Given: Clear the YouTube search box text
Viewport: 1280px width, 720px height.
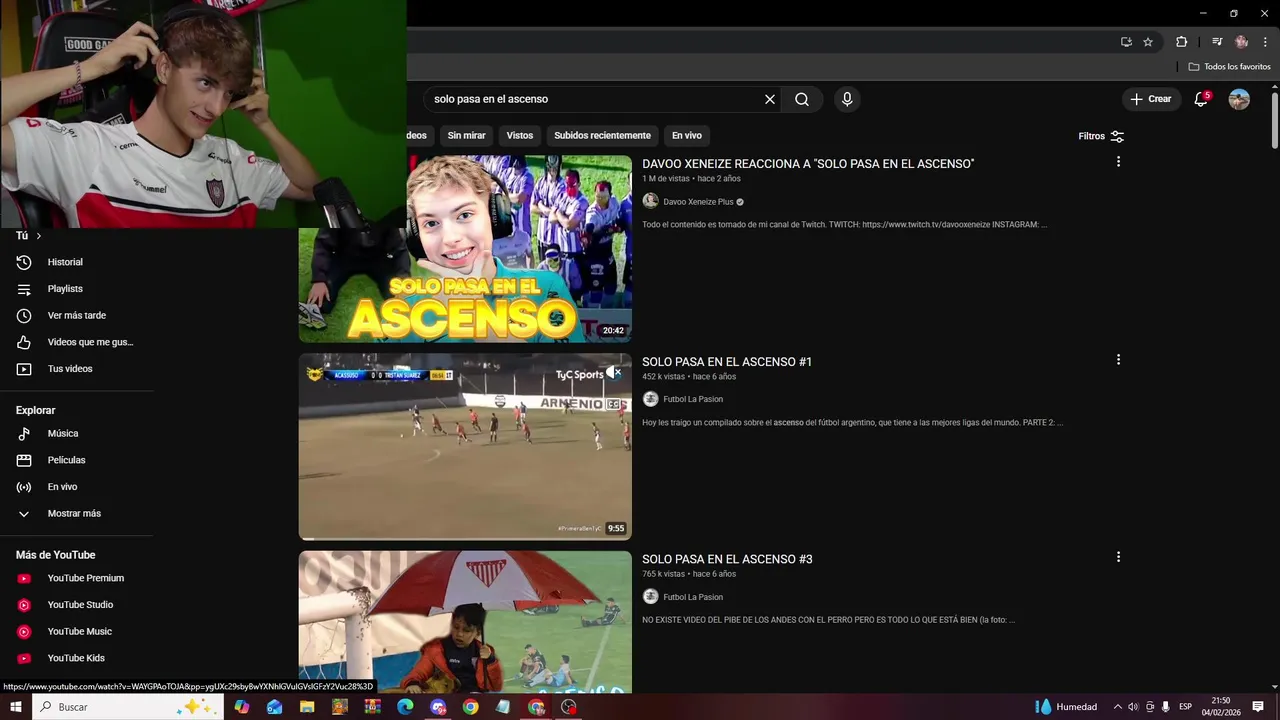Looking at the screenshot, I should 770,99.
